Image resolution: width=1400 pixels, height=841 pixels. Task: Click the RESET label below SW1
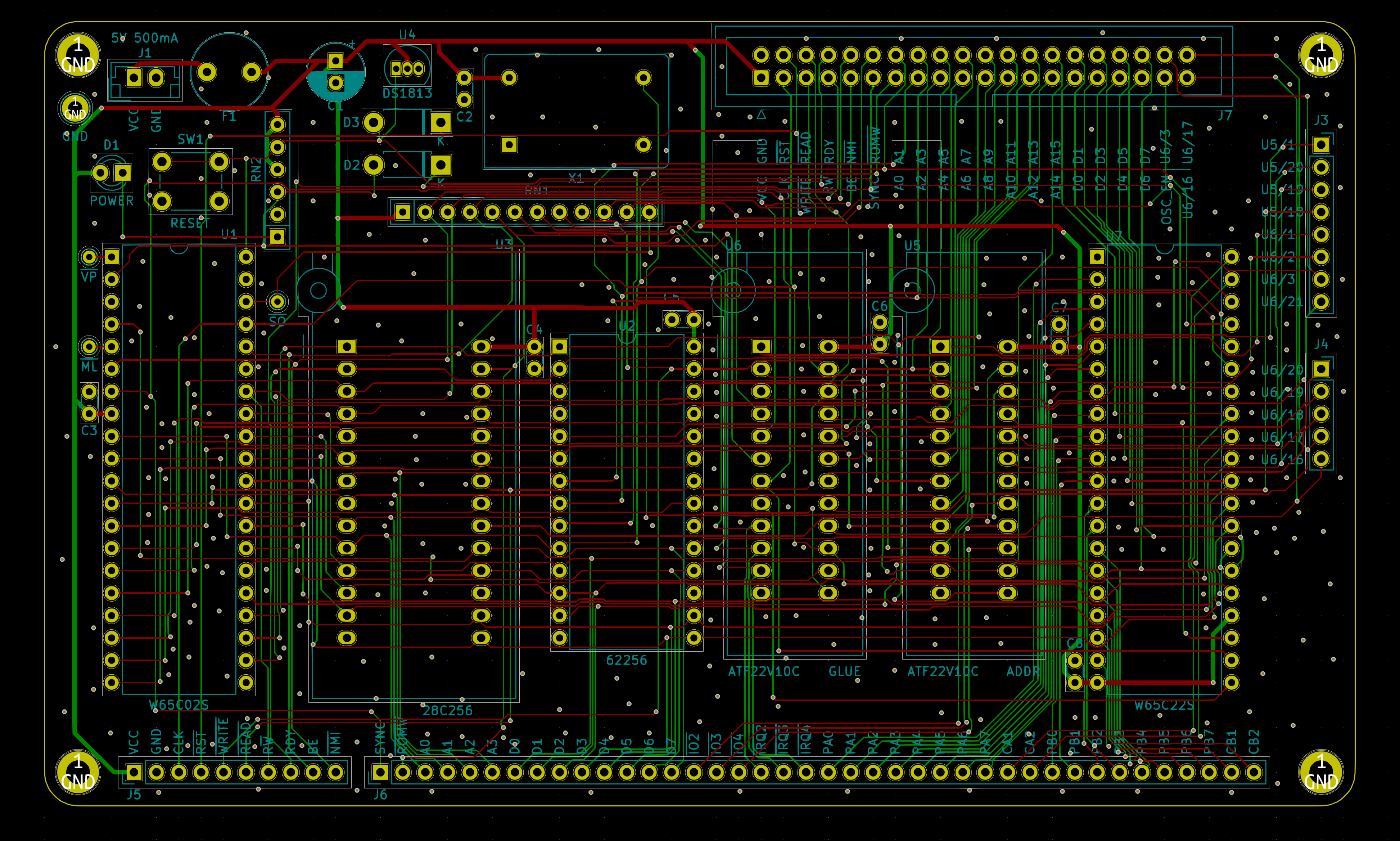coord(190,223)
